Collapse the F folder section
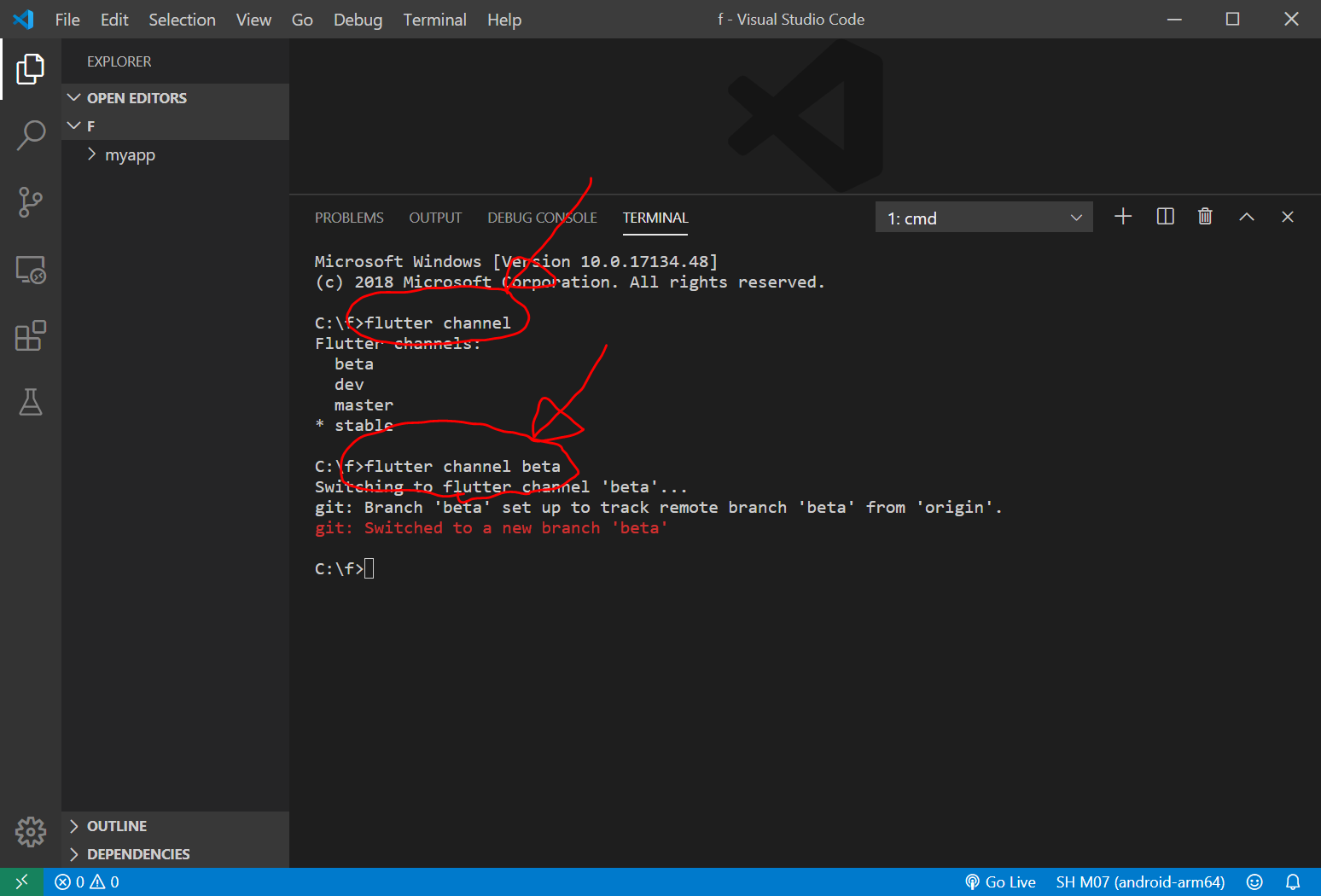1321x896 pixels. click(x=175, y=125)
